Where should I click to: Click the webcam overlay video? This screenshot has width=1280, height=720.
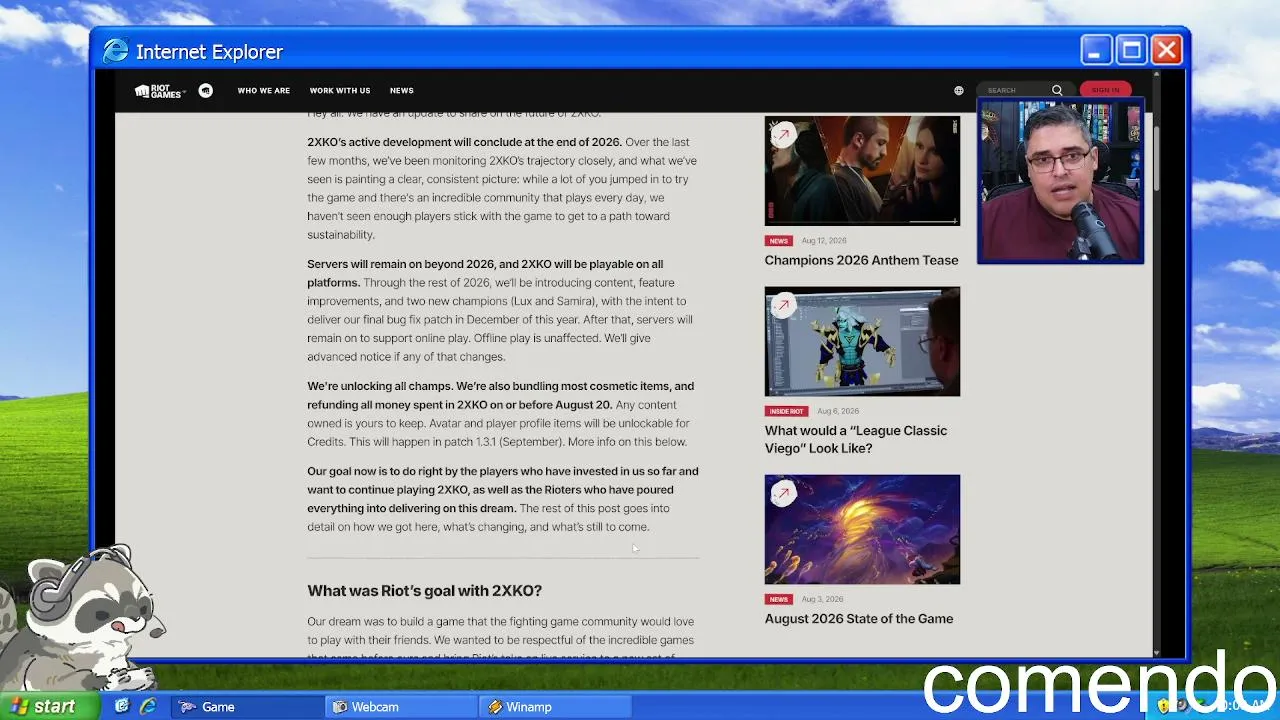(x=1060, y=181)
